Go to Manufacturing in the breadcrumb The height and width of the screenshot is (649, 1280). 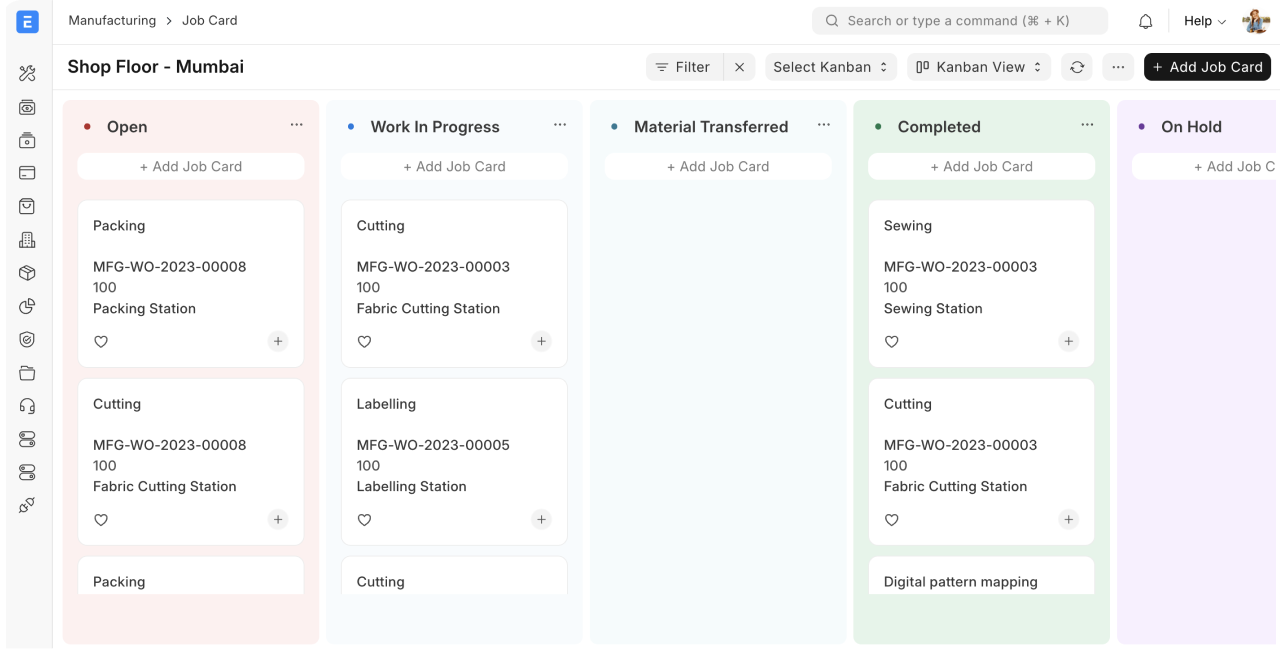(112, 20)
